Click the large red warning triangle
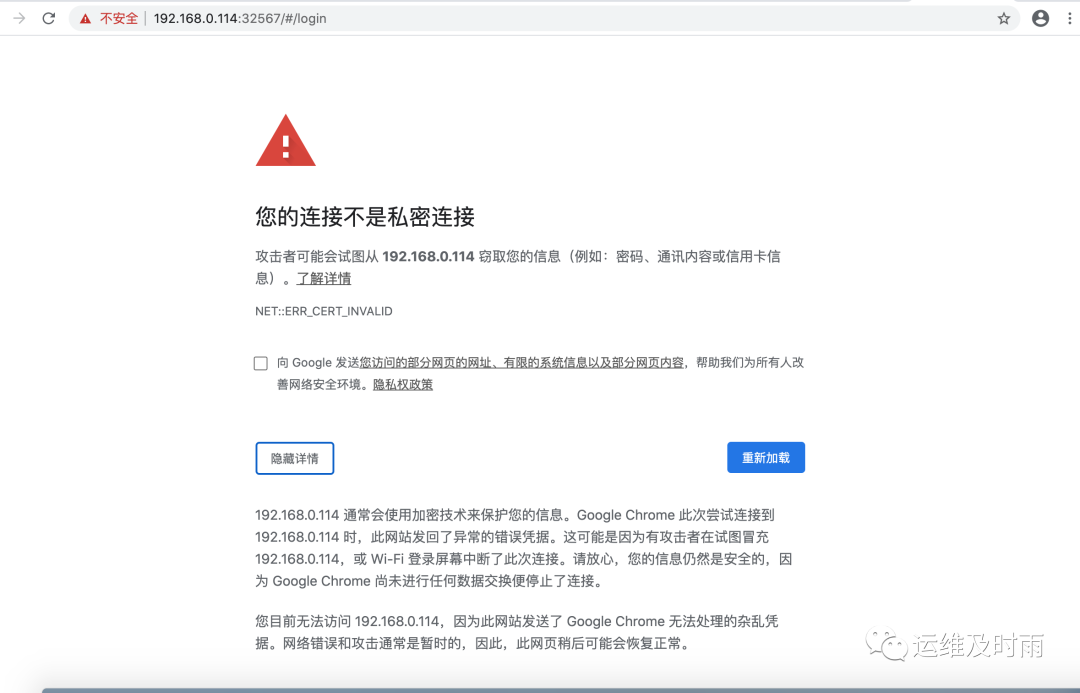Screen dimensions: 1080x693 pos(285,141)
